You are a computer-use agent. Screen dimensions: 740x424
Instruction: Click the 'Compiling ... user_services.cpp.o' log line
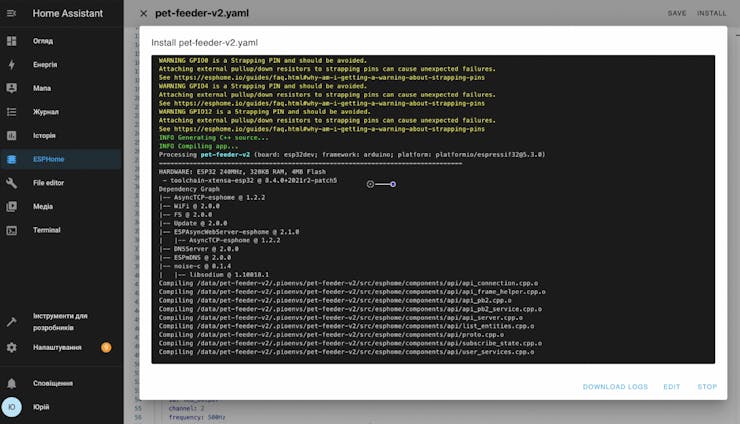(x=346, y=352)
